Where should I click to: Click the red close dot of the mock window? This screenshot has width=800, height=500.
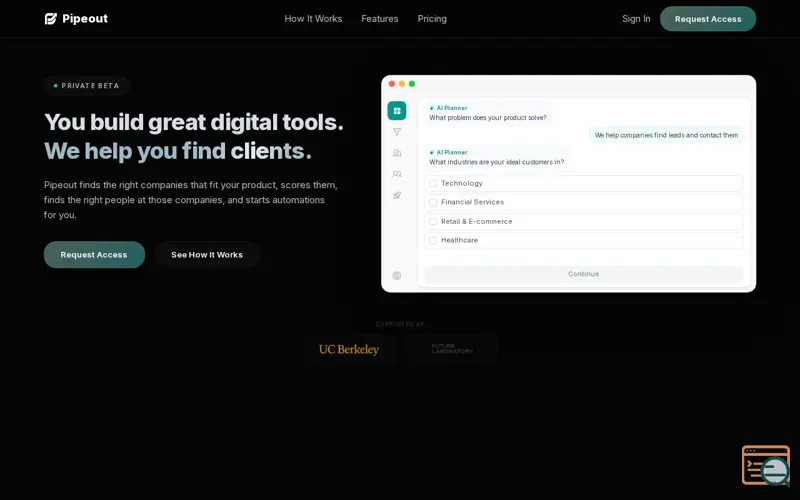[392, 84]
